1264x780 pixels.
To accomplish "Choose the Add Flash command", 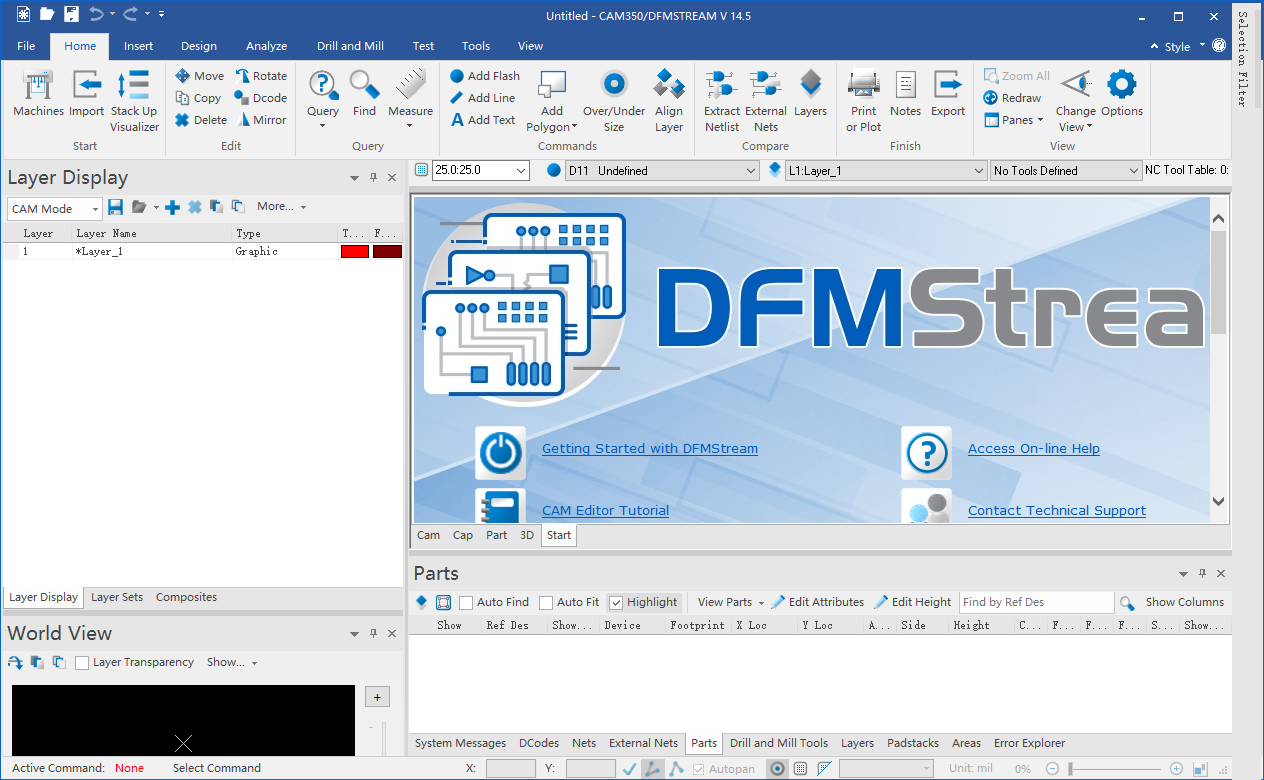I will [x=485, y=76].
